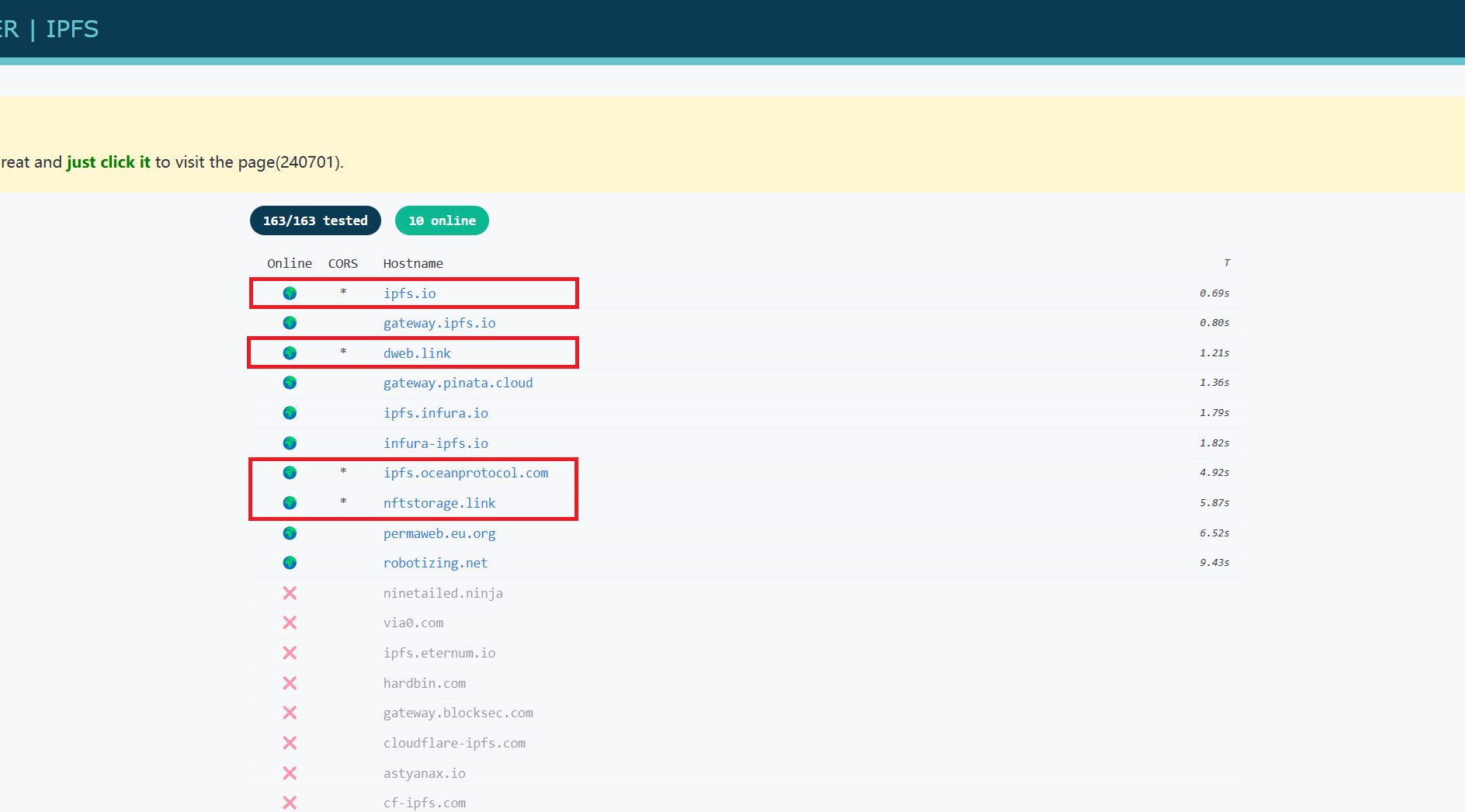Open the ipfs.infura.io link

(x=436, y=413)
